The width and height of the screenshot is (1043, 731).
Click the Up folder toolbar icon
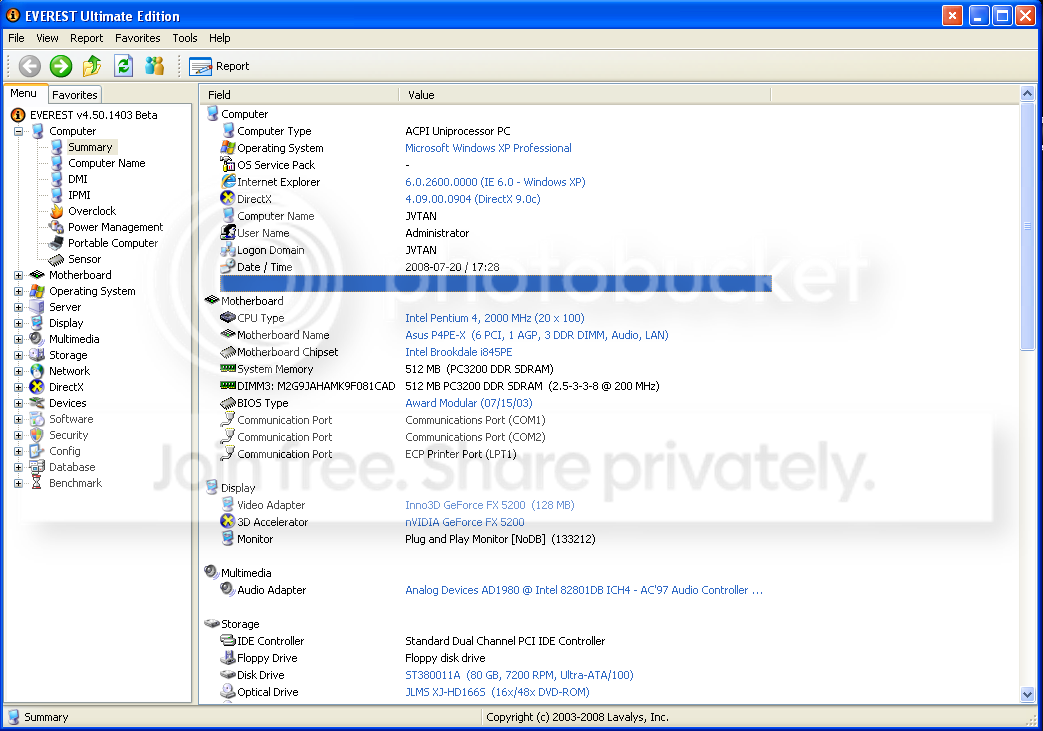(x=92, y=66)
